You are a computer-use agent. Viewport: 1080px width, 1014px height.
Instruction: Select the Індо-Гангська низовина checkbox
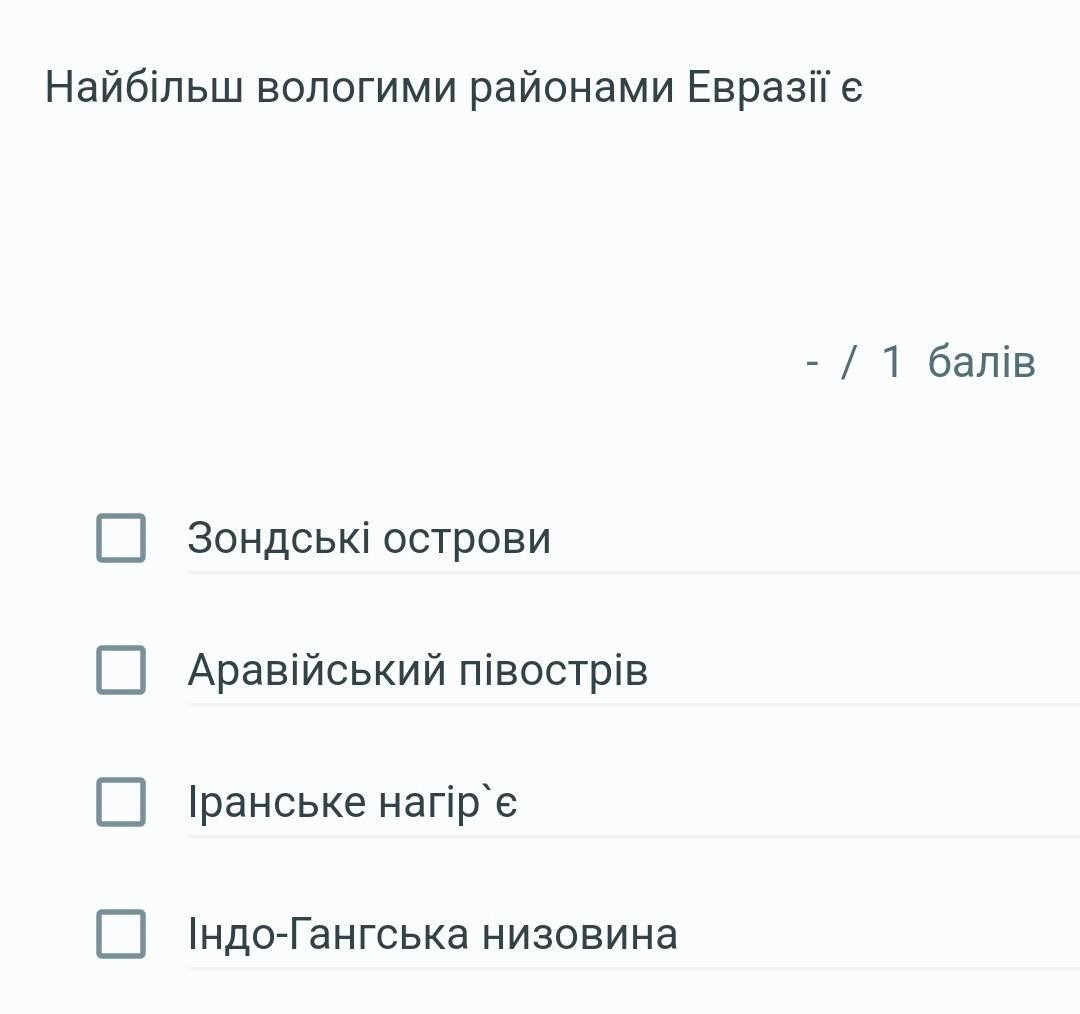(121, 934)
